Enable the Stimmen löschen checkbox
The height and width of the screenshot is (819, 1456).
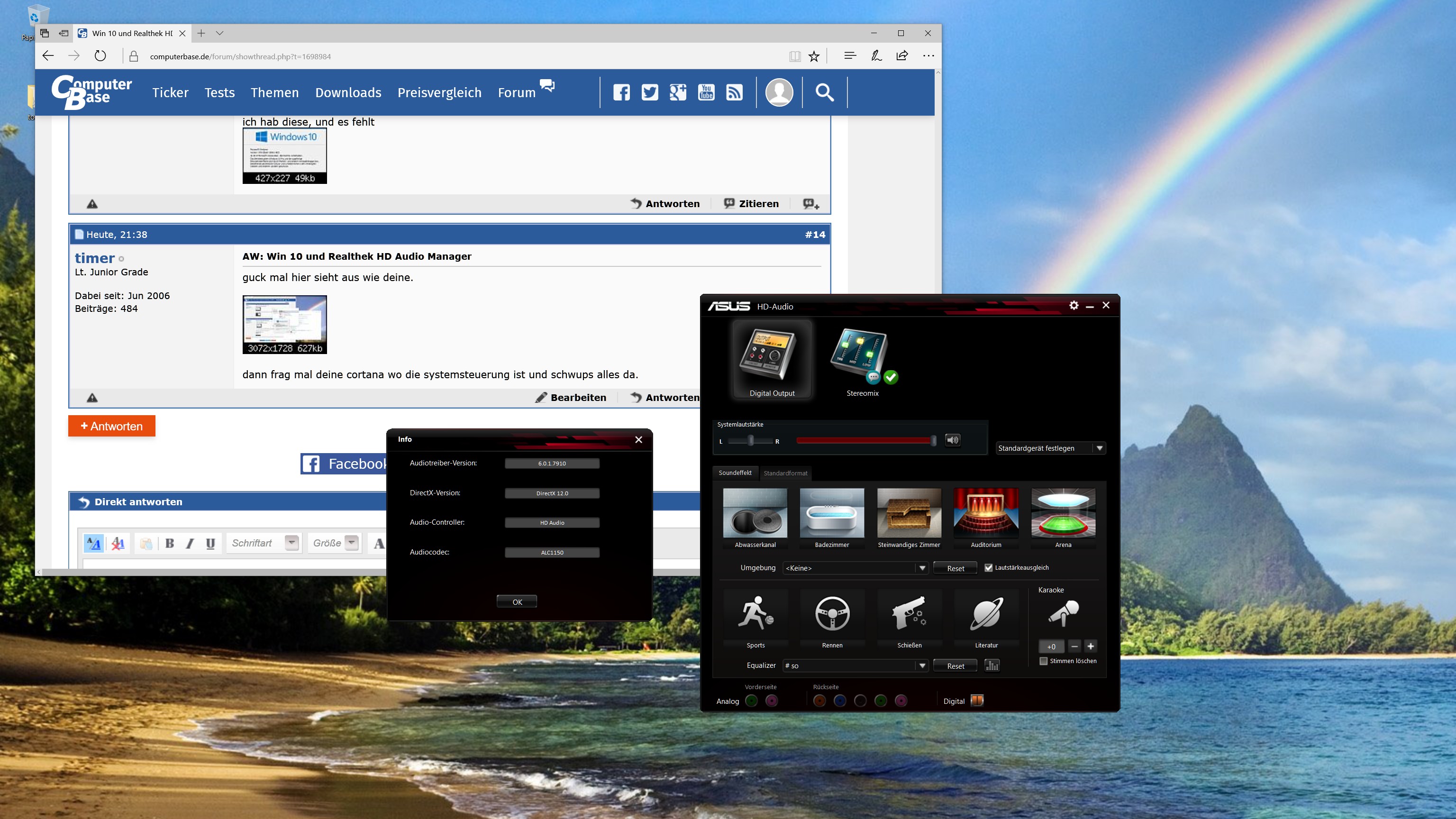click(1044, 661)
